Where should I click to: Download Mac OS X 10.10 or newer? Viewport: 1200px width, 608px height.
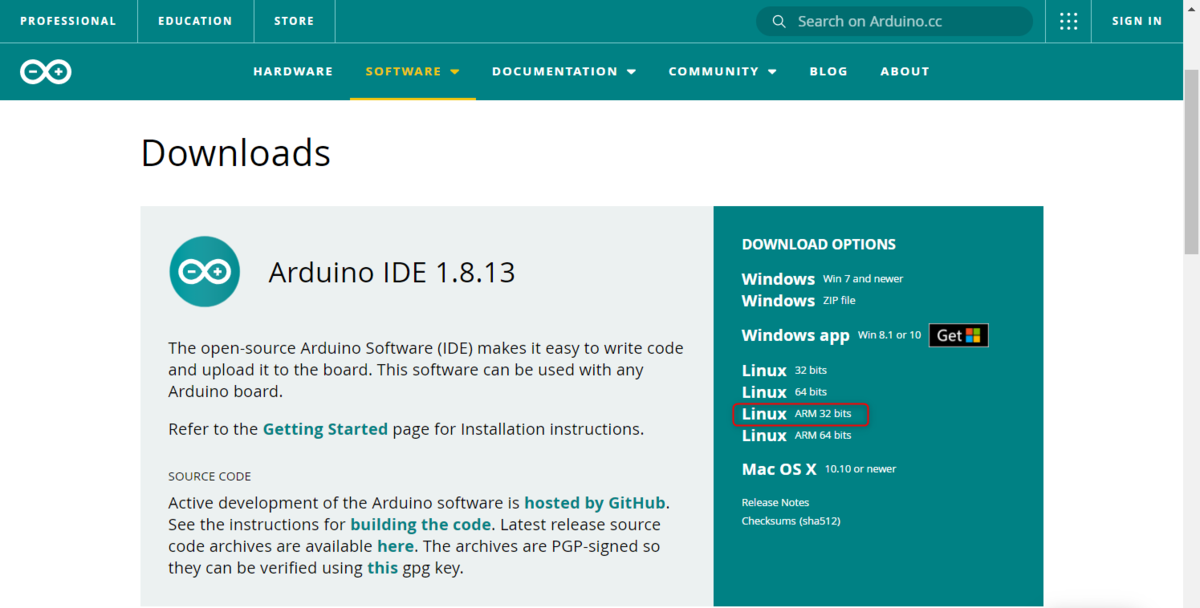tap(819, 469)
